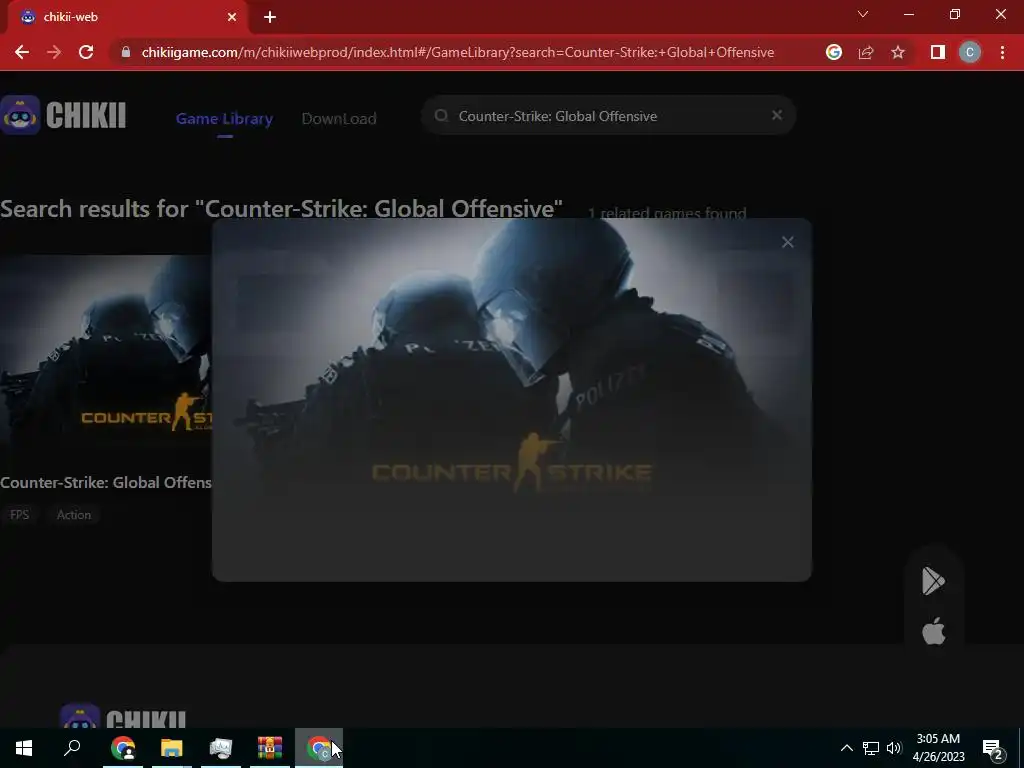Open the Chikii logo home link
1024x768 pixels.
tap(63, 116)
